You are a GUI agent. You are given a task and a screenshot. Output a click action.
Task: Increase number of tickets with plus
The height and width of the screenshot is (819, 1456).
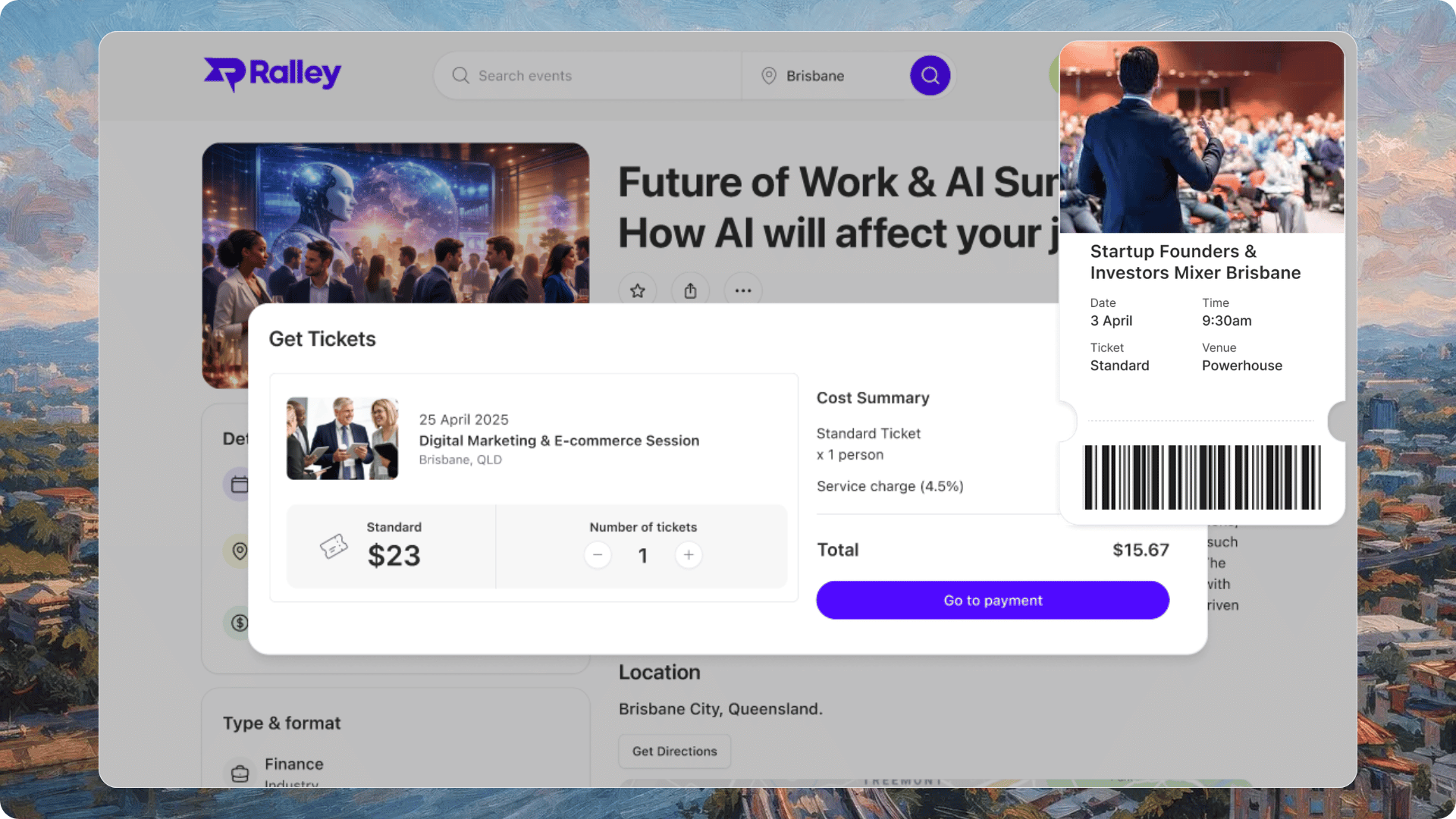tap(689, 555)
